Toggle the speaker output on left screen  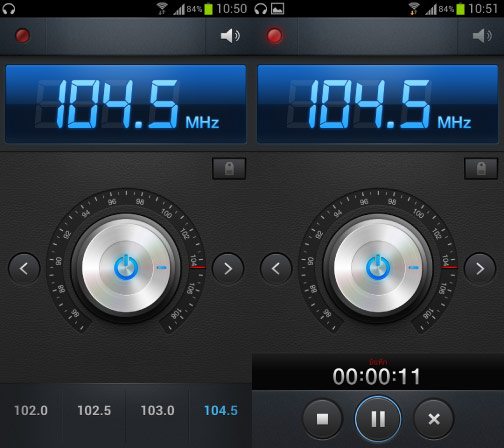(230, 36)
